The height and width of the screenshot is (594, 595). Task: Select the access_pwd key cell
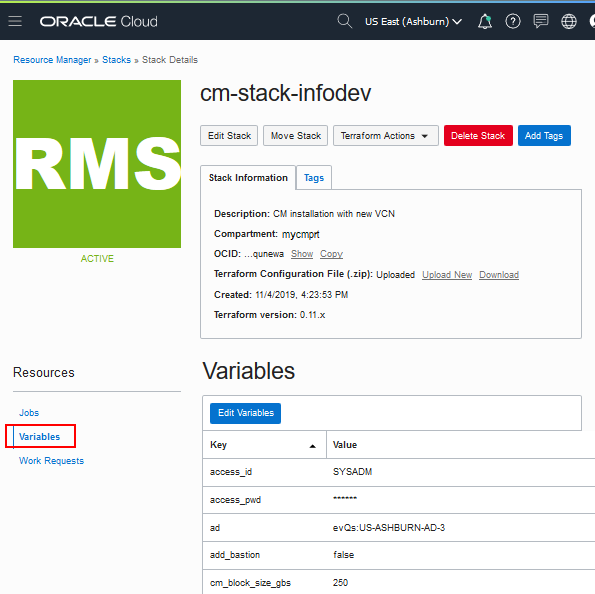click(235, 500)
